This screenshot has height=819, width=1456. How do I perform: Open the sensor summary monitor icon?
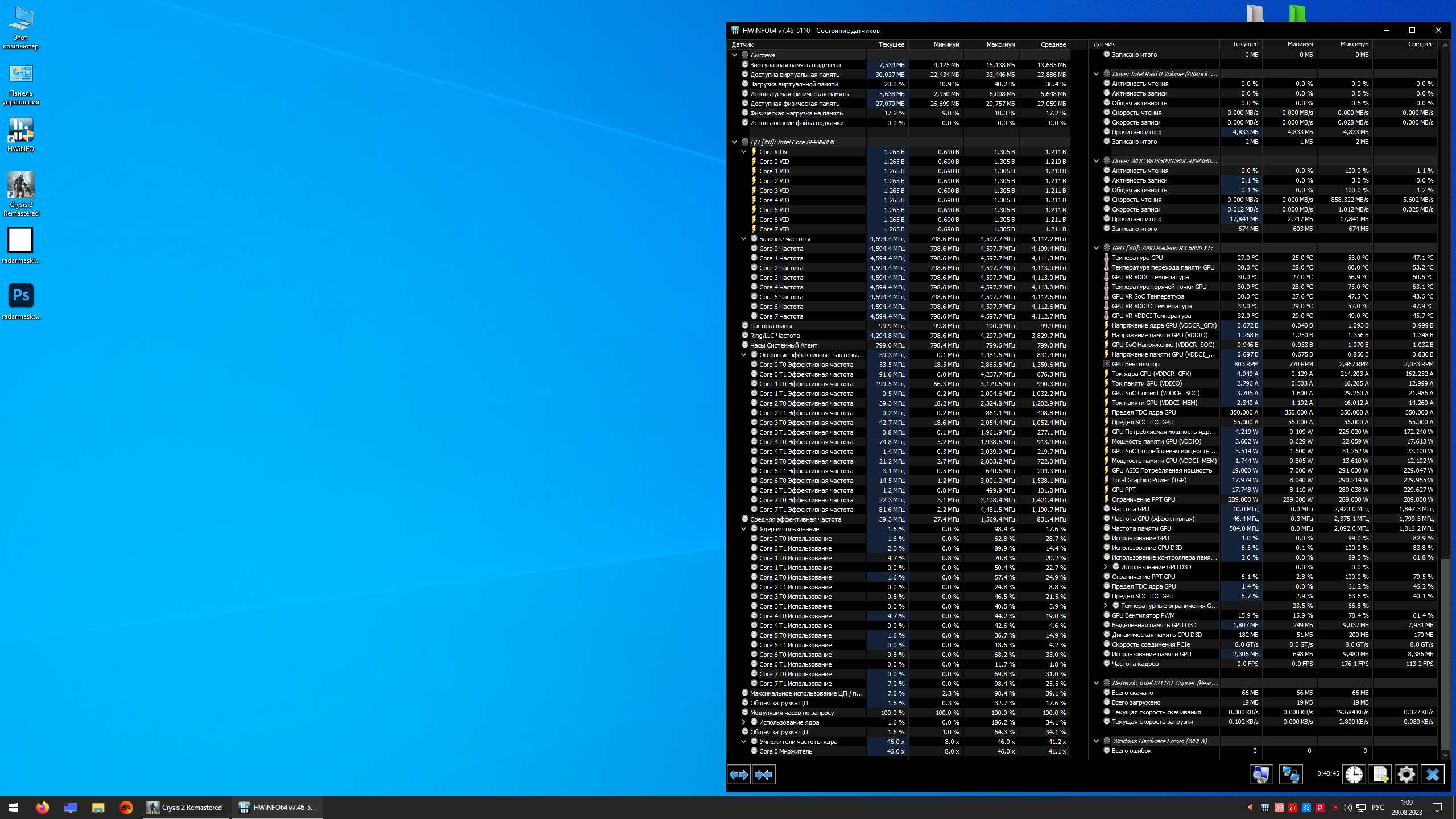point(1261,775)
